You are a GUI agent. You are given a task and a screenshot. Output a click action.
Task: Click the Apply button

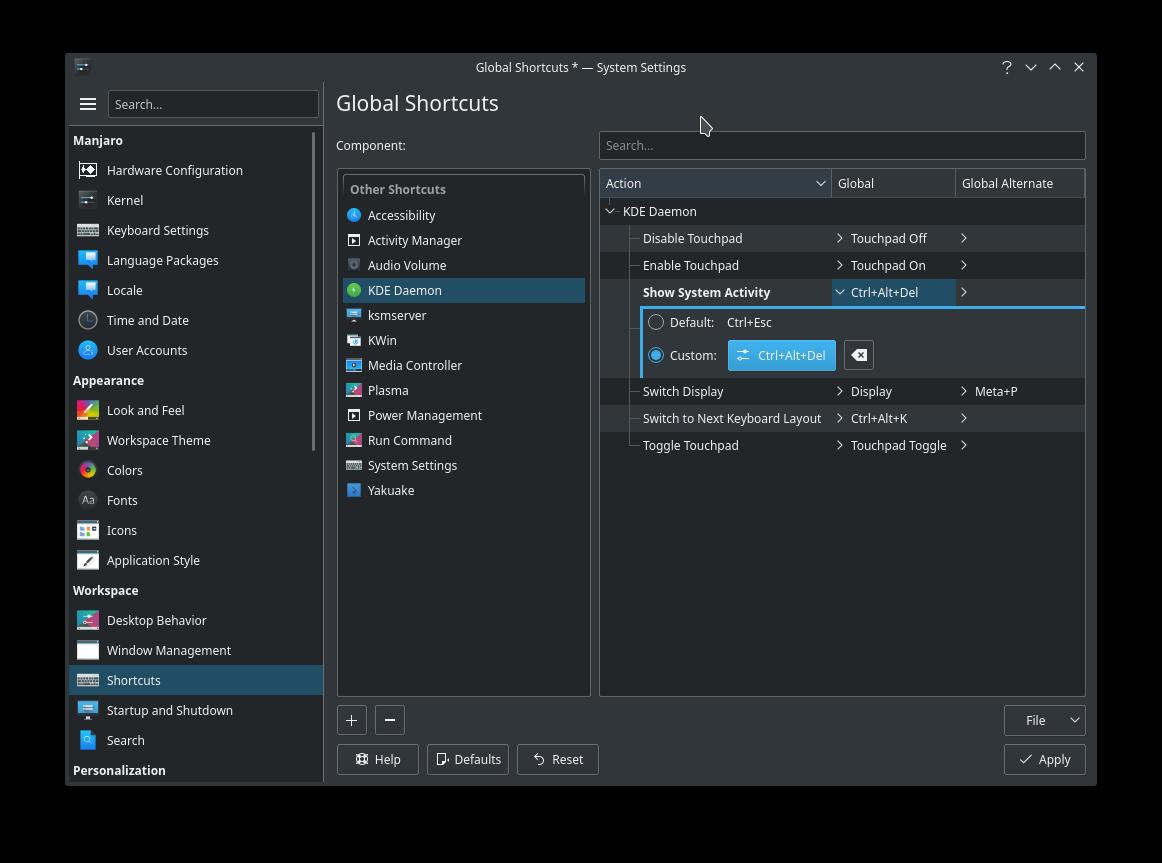click(x=1044, y=759)
